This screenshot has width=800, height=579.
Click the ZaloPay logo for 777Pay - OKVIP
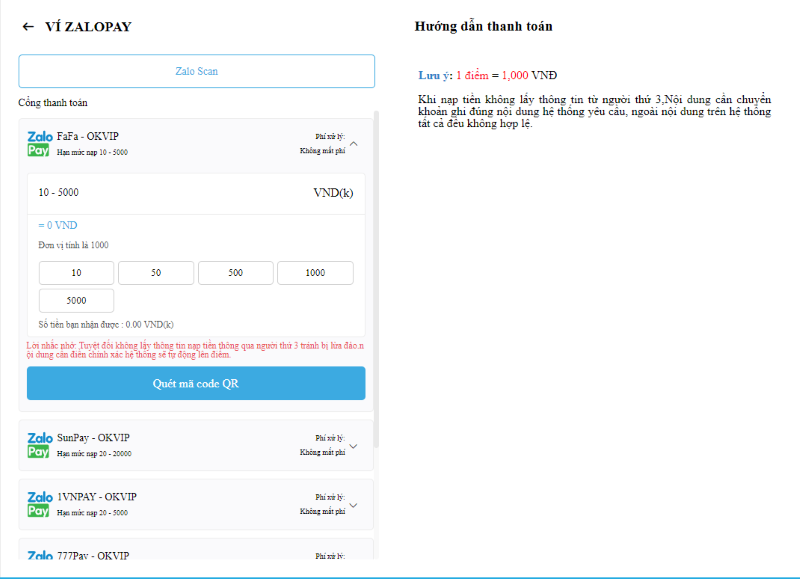coord(39,555)
